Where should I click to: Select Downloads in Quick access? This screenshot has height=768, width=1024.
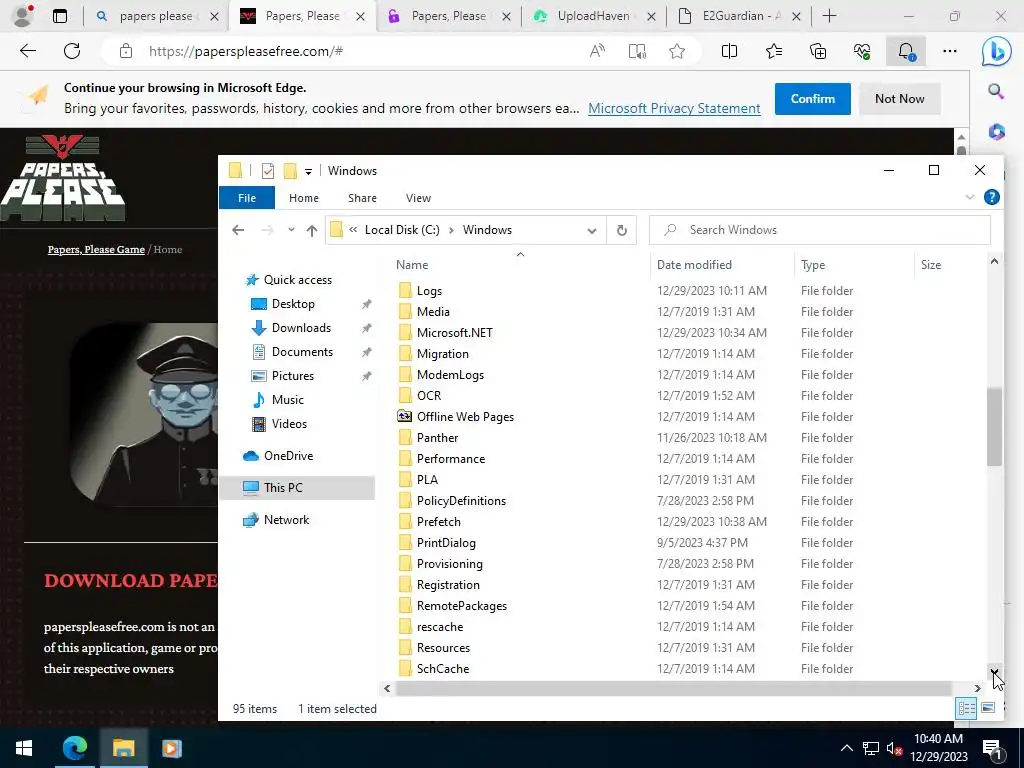point(301,328)
